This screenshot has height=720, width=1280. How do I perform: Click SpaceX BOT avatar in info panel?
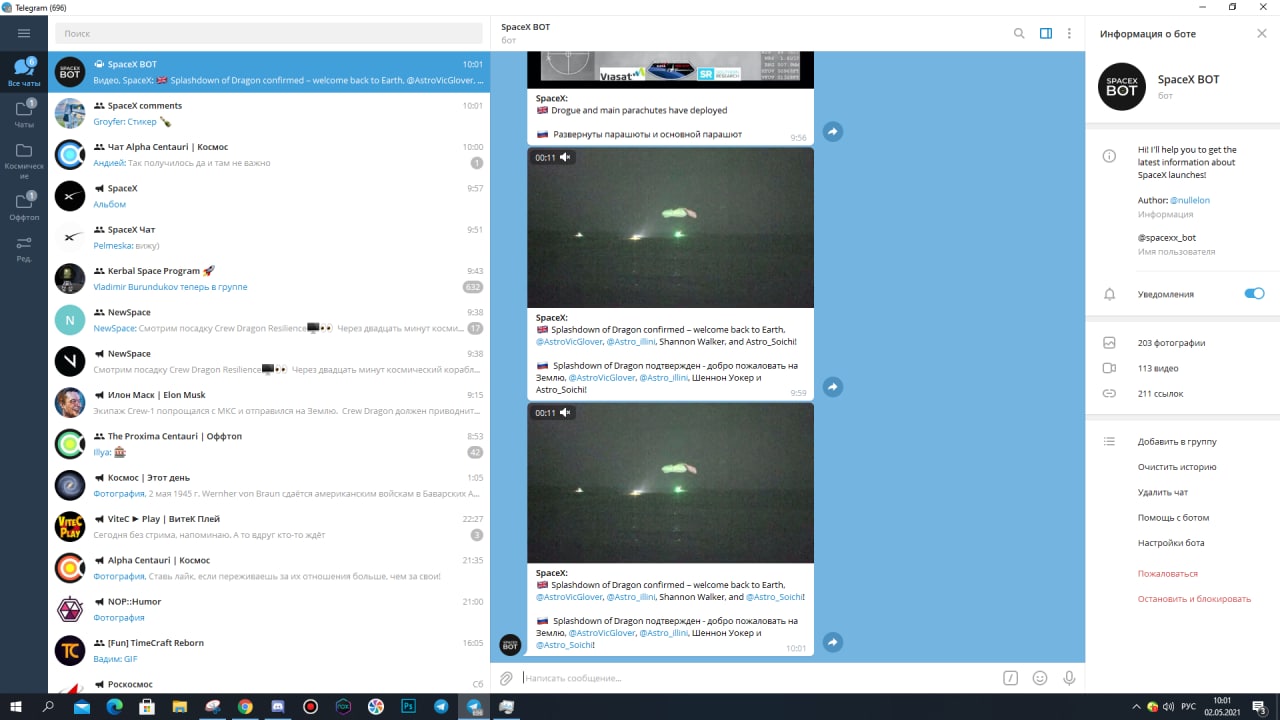pos(1122,86)
